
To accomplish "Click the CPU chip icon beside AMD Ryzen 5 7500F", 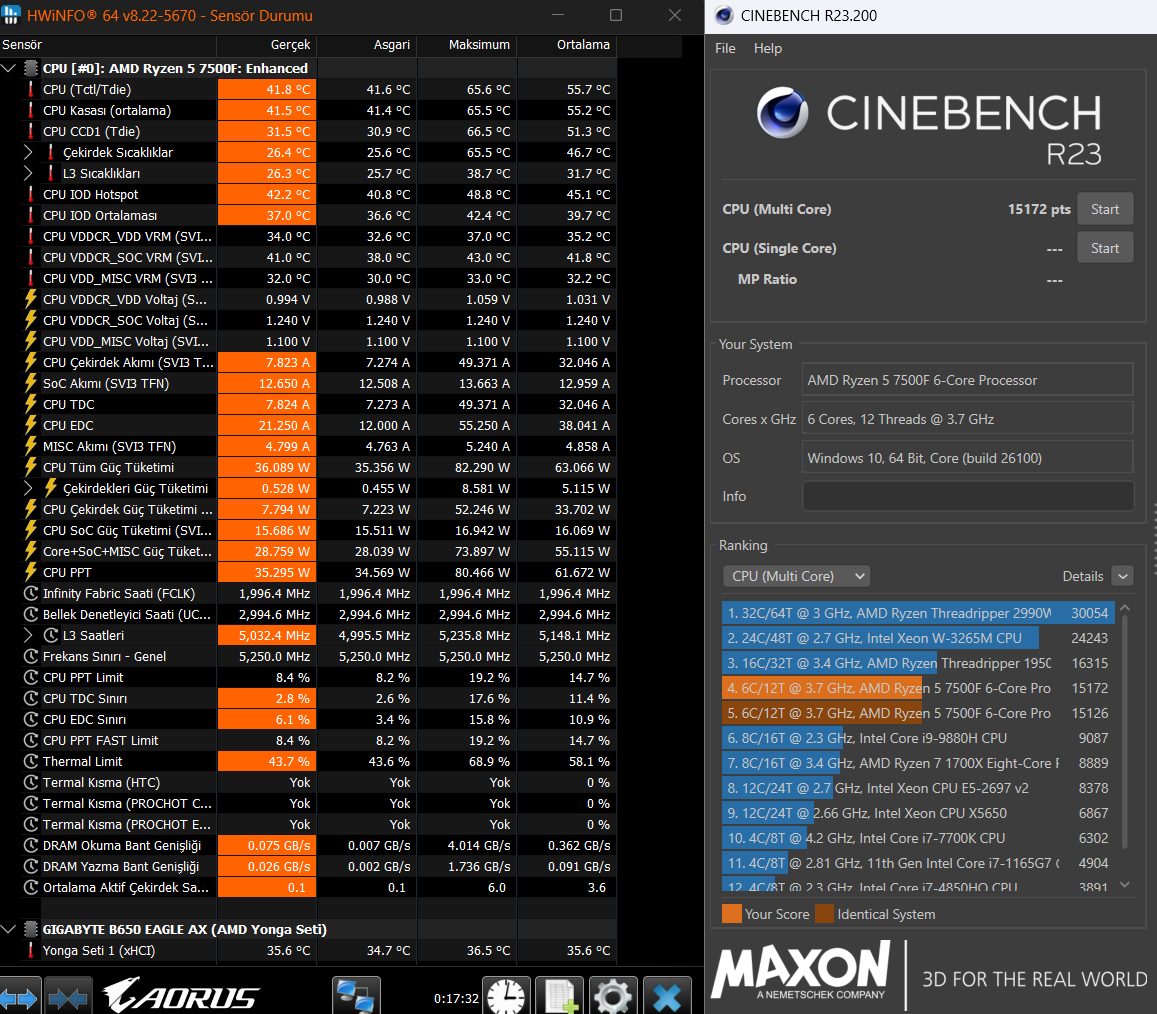I will click(x=30, y=68).
